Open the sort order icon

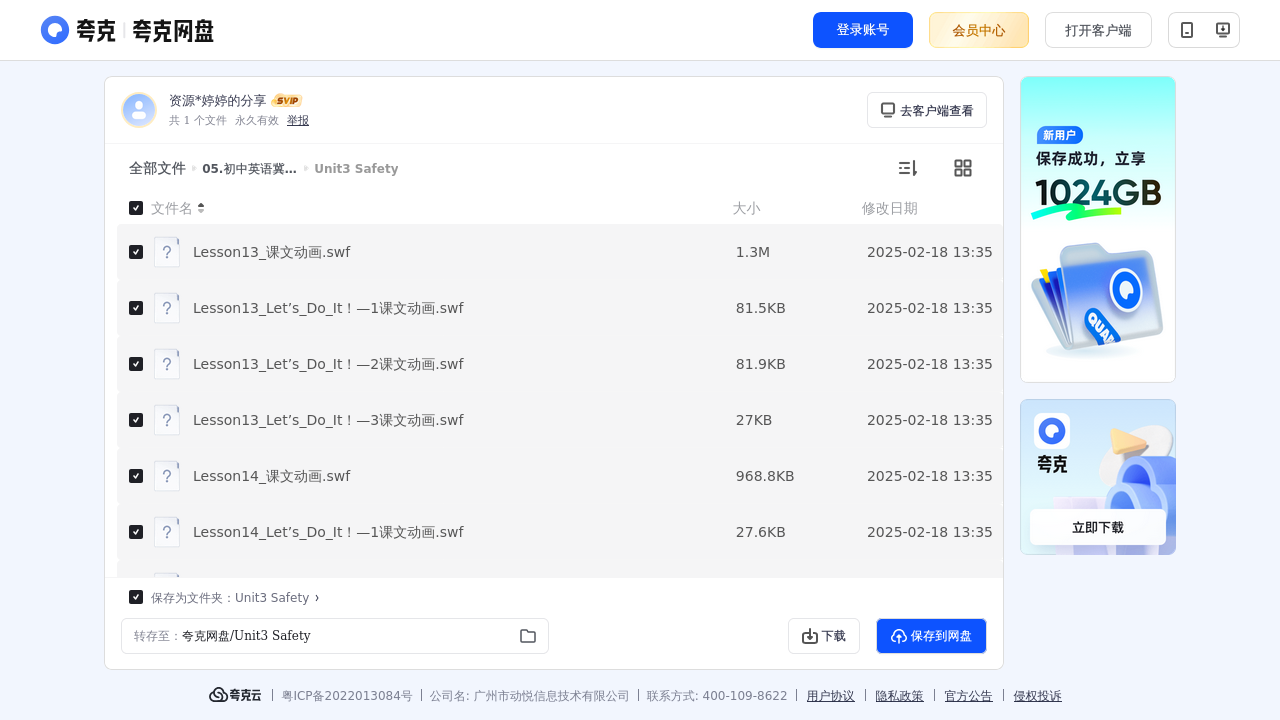[907, 168]
